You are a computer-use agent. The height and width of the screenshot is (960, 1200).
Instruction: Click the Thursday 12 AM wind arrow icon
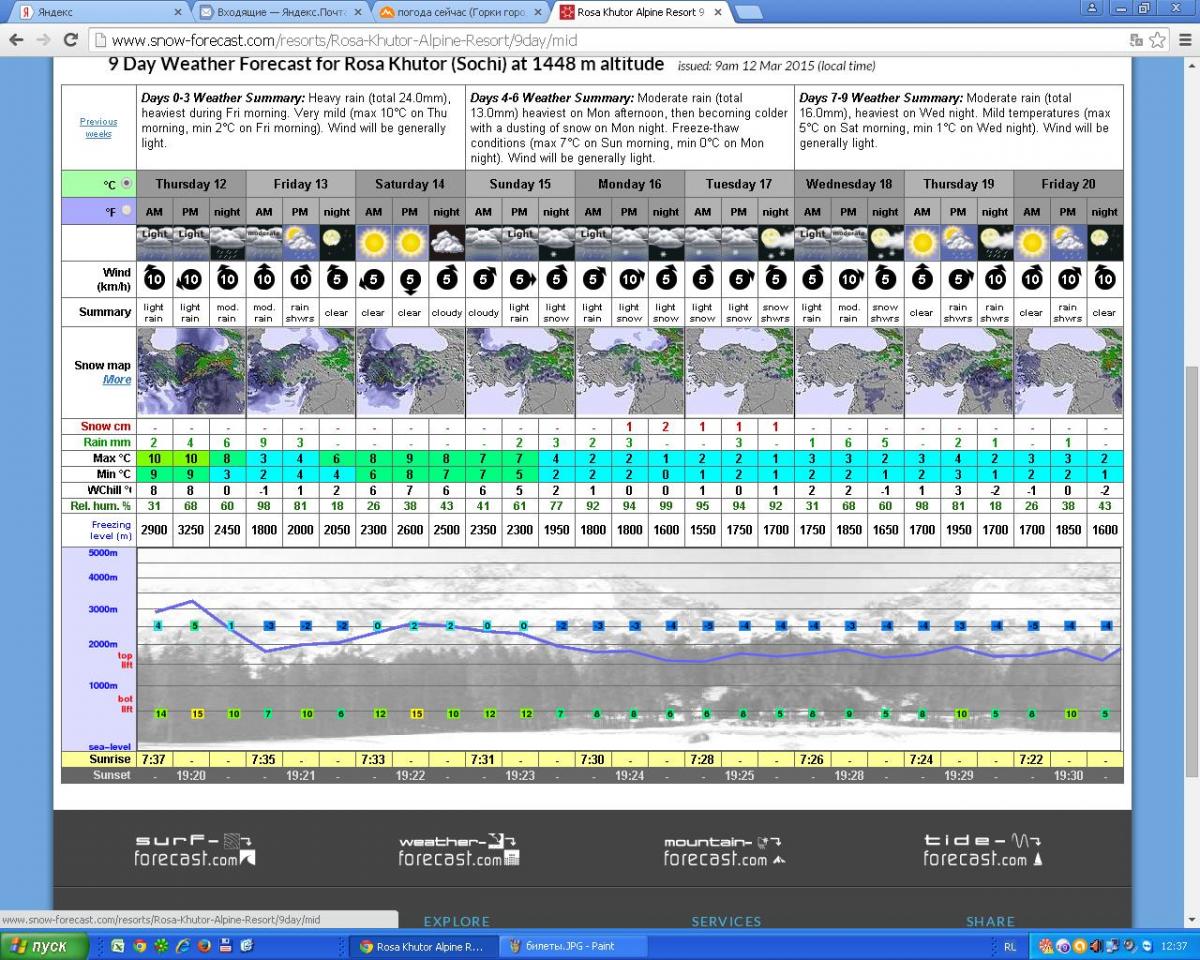154,279
